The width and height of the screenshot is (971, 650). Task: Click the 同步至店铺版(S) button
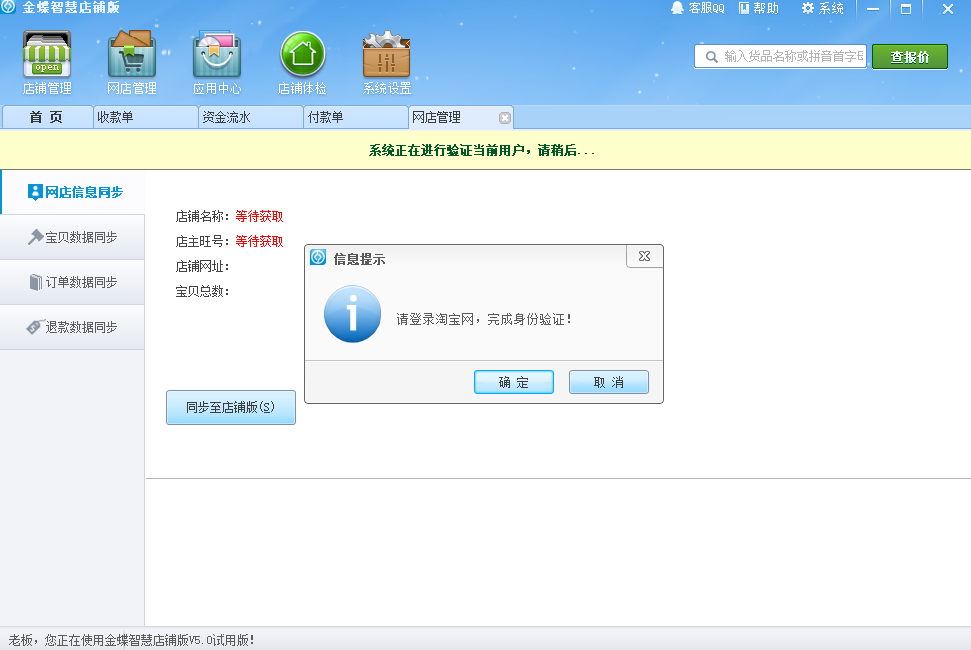pos(230,407)
